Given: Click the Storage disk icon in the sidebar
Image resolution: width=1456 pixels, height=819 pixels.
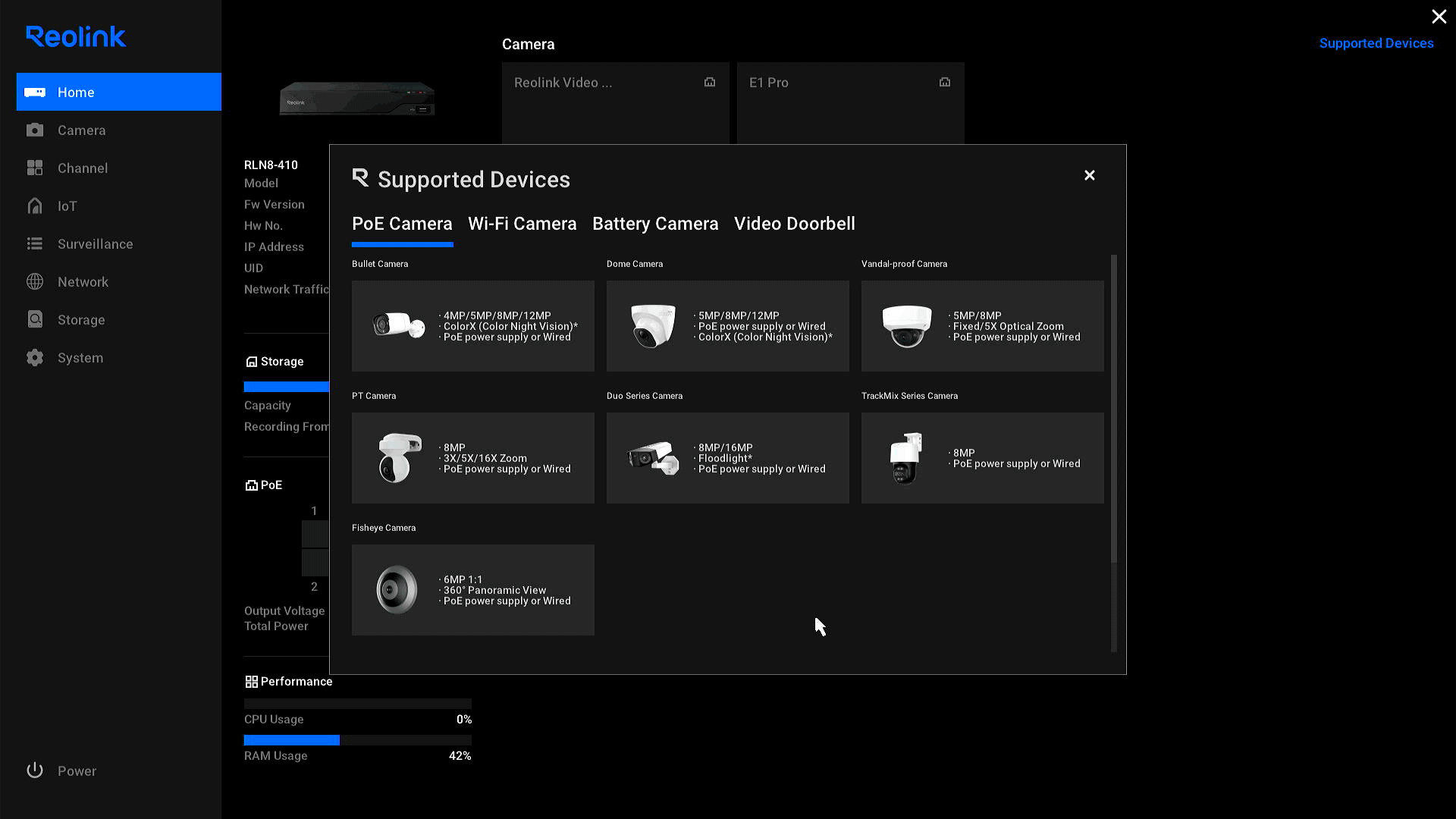Looking at the screenshot, I should click(x=35, y=319).
